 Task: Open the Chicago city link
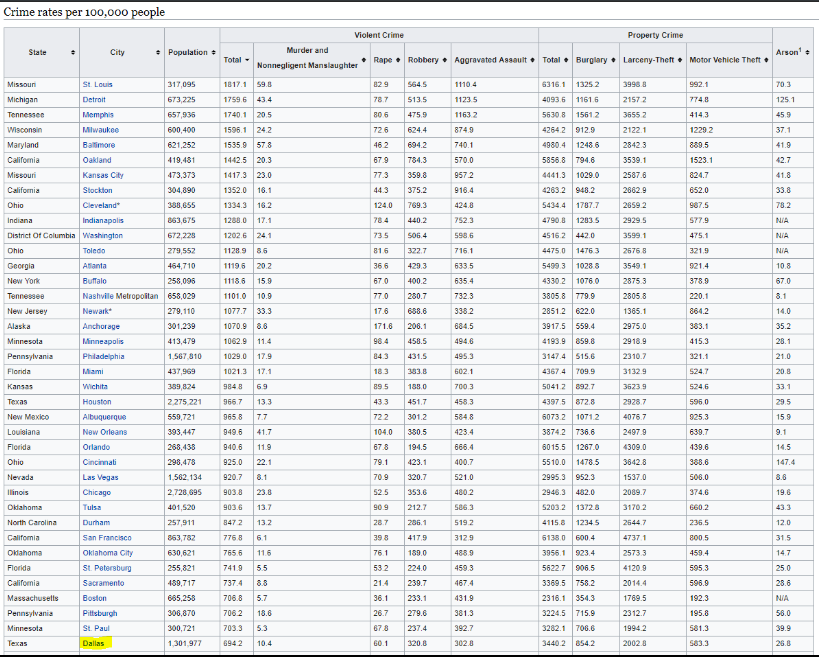tap(97, 494)
